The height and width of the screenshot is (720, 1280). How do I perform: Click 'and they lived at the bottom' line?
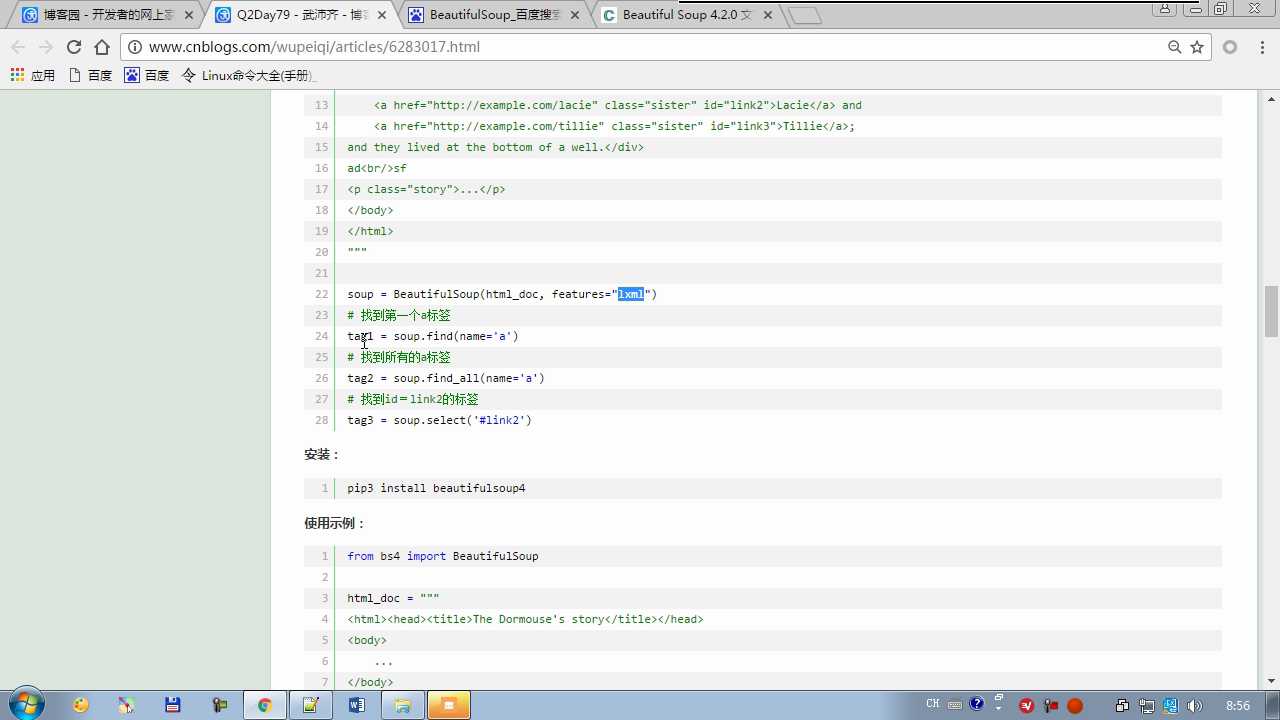tap(495, 147)
